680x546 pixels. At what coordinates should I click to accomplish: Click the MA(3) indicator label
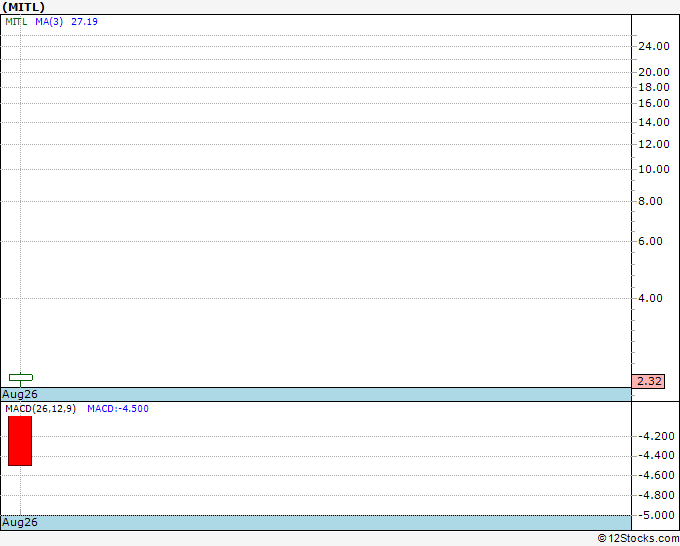coord(49,22)
